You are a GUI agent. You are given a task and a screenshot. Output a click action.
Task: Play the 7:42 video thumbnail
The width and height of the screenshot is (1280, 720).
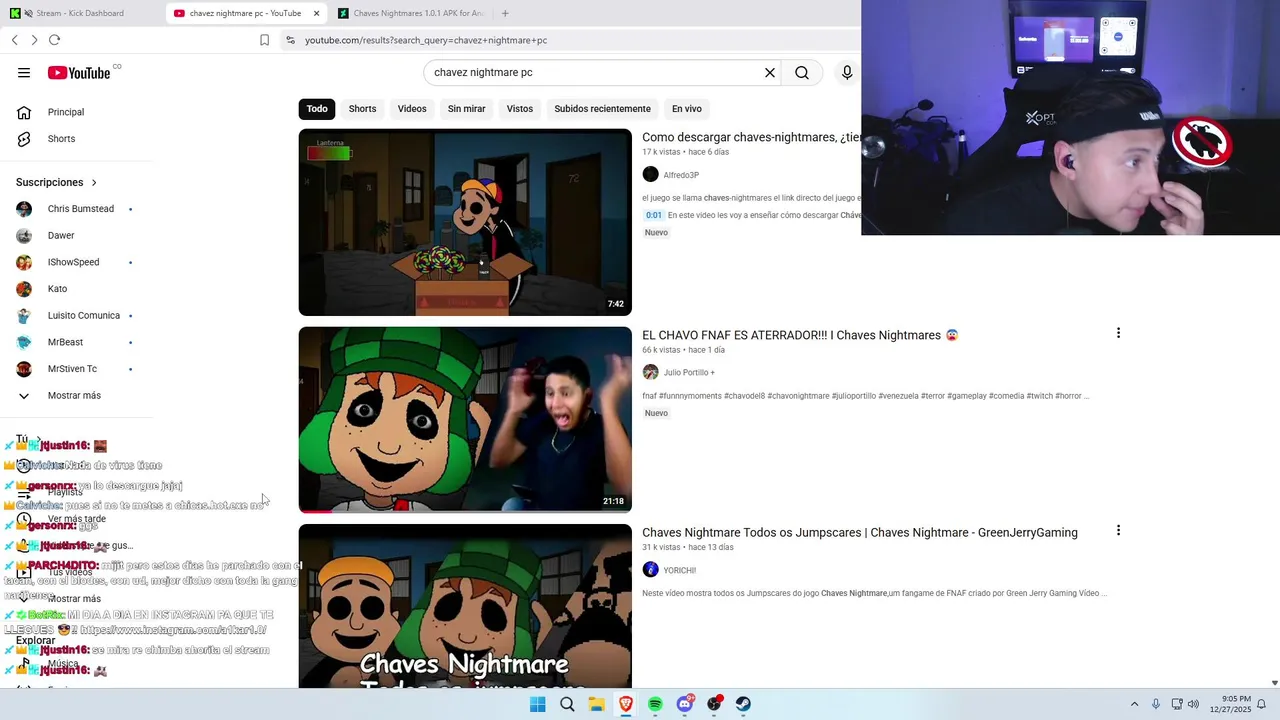465,222
